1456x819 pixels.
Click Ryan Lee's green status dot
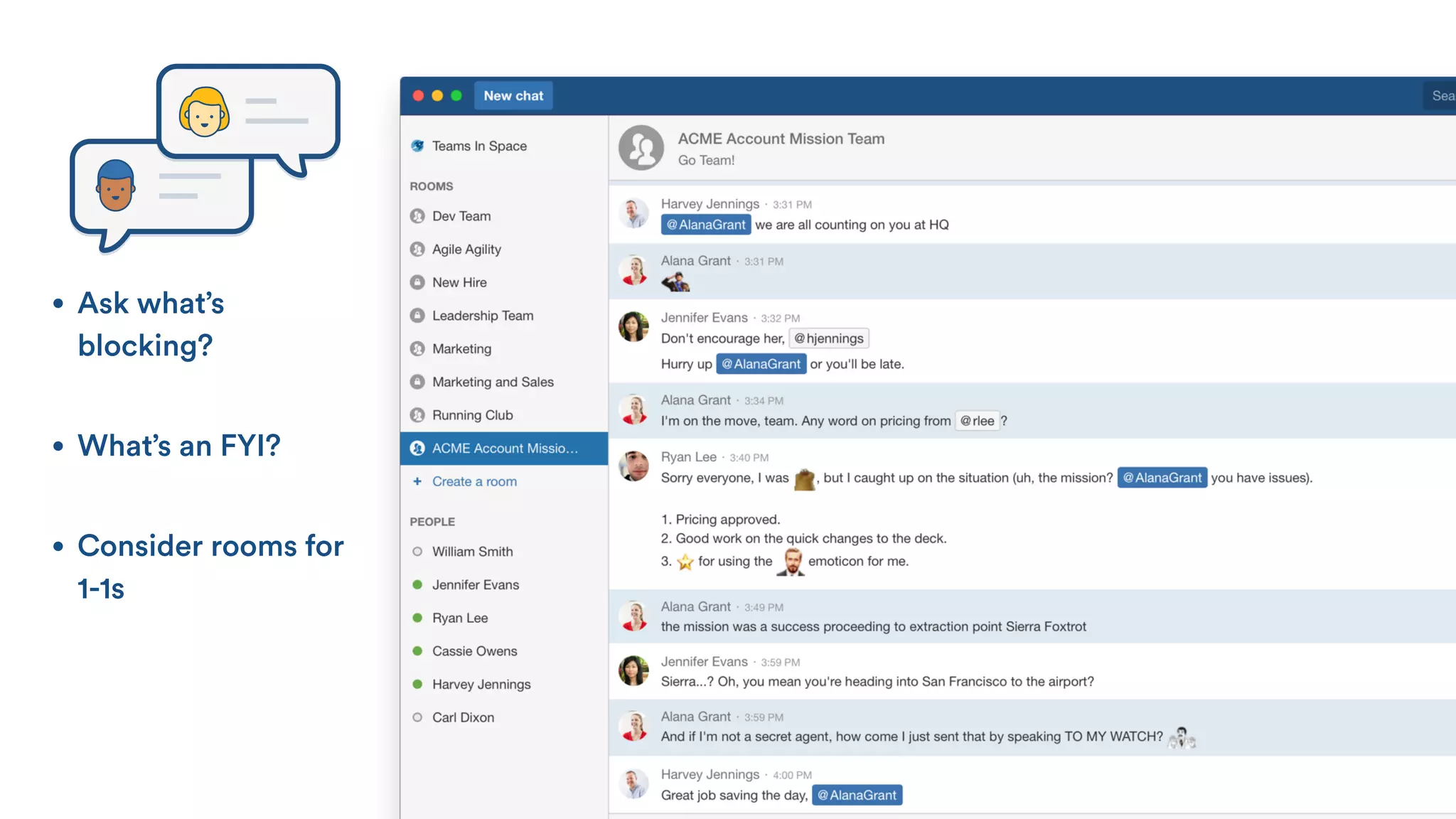[417, 618]
